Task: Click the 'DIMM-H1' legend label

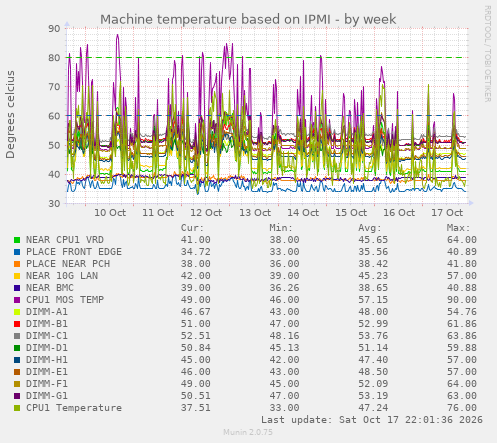Action: 47,360
